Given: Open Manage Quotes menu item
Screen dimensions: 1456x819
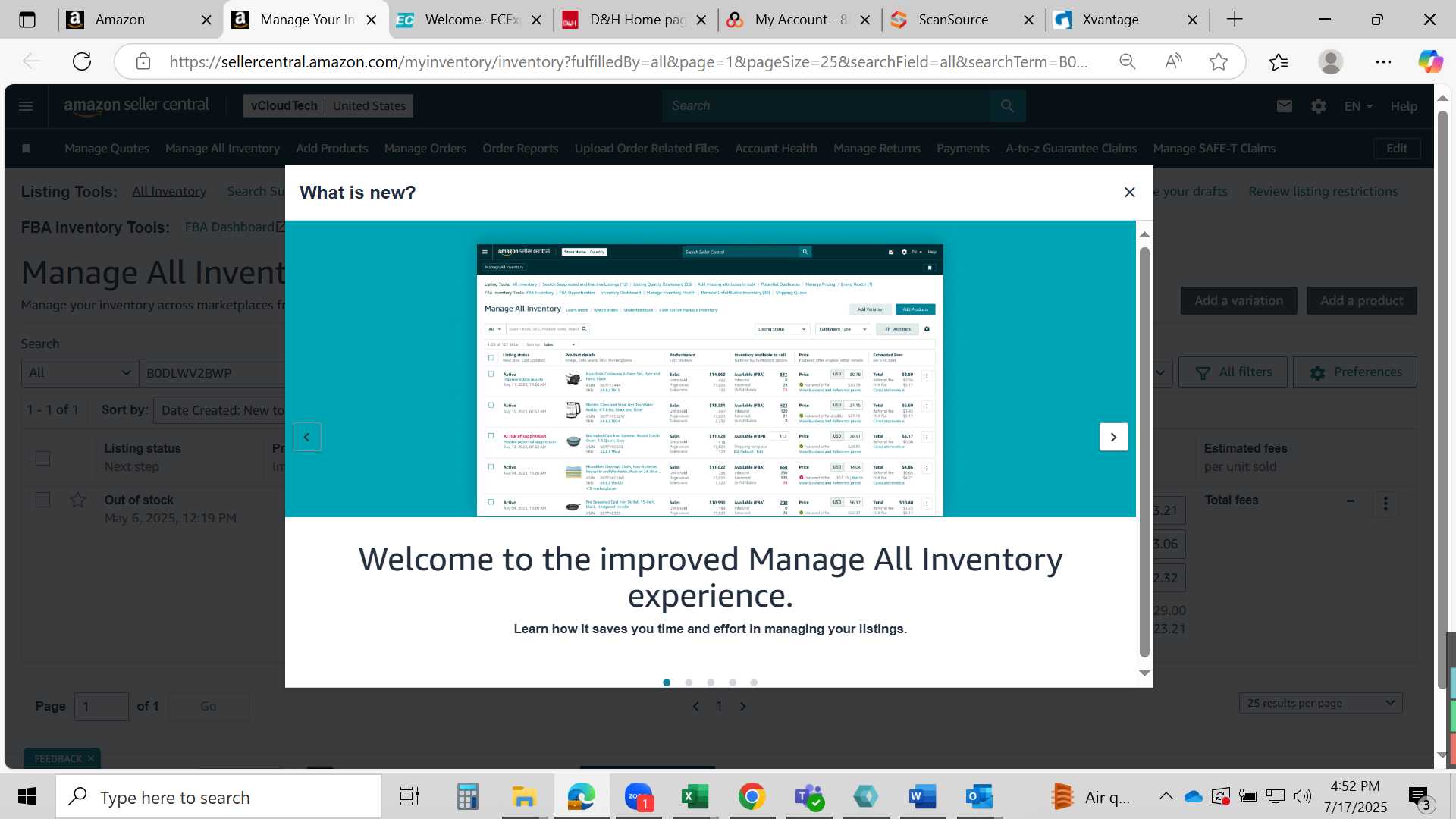Looking at the screenshot, I should 107,149.
